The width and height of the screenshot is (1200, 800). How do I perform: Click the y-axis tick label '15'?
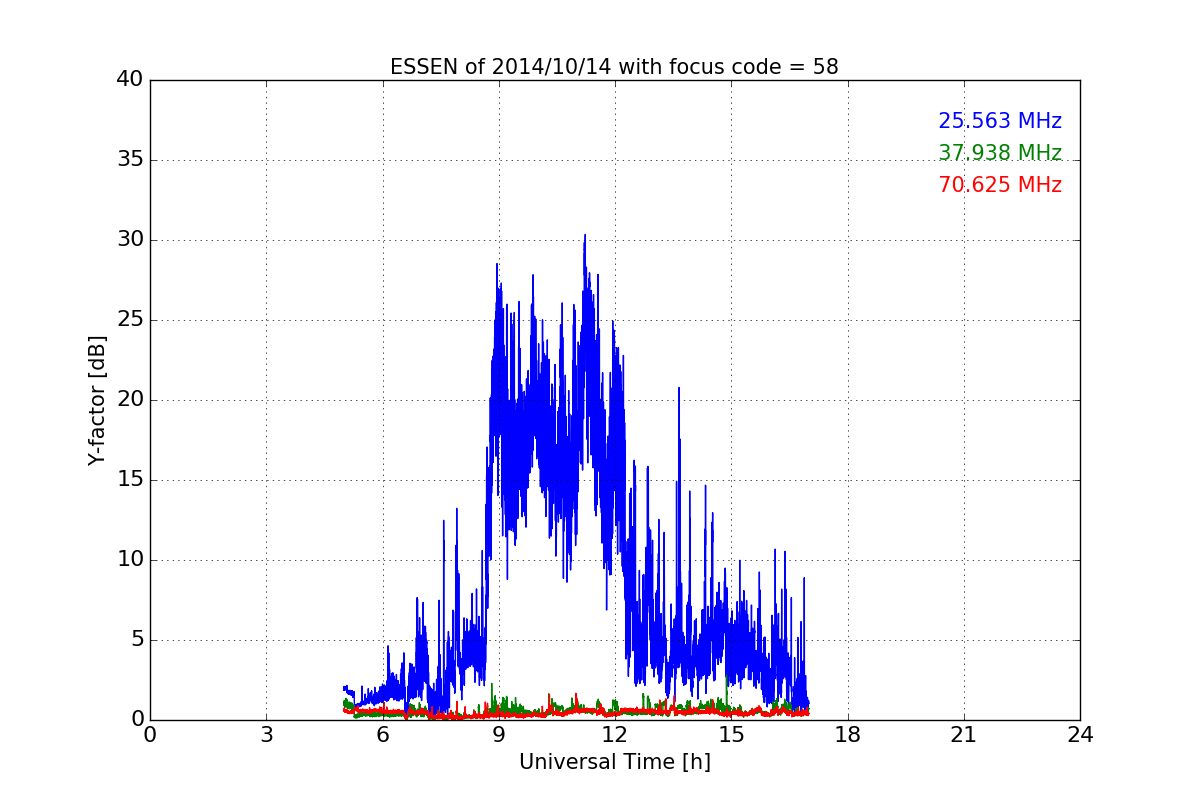[129, 480]
